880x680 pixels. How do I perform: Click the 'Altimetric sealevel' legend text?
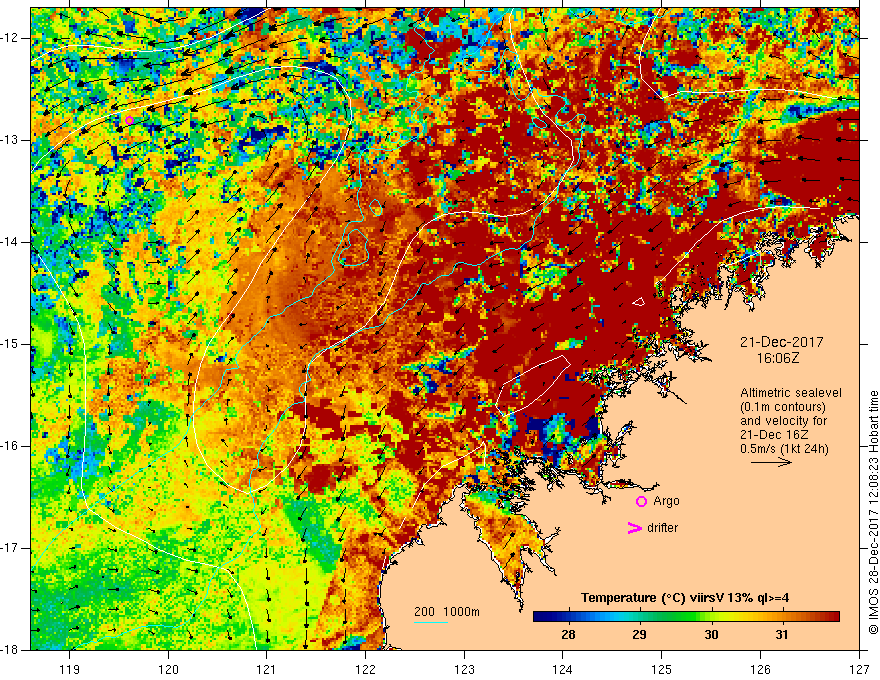click(x=791, y=393)
